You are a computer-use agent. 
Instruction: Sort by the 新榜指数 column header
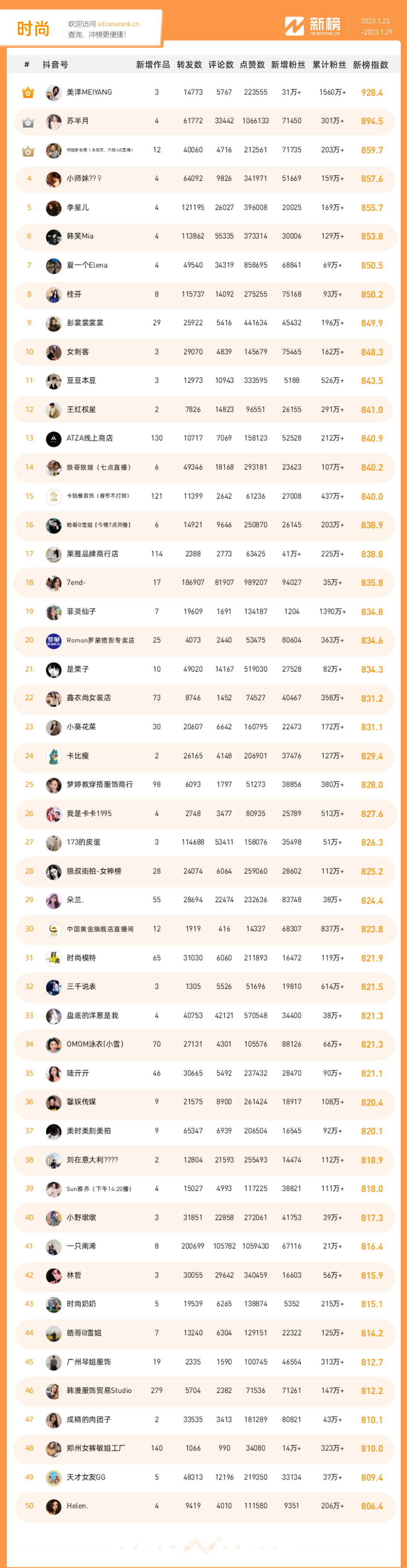pos(370,65)
